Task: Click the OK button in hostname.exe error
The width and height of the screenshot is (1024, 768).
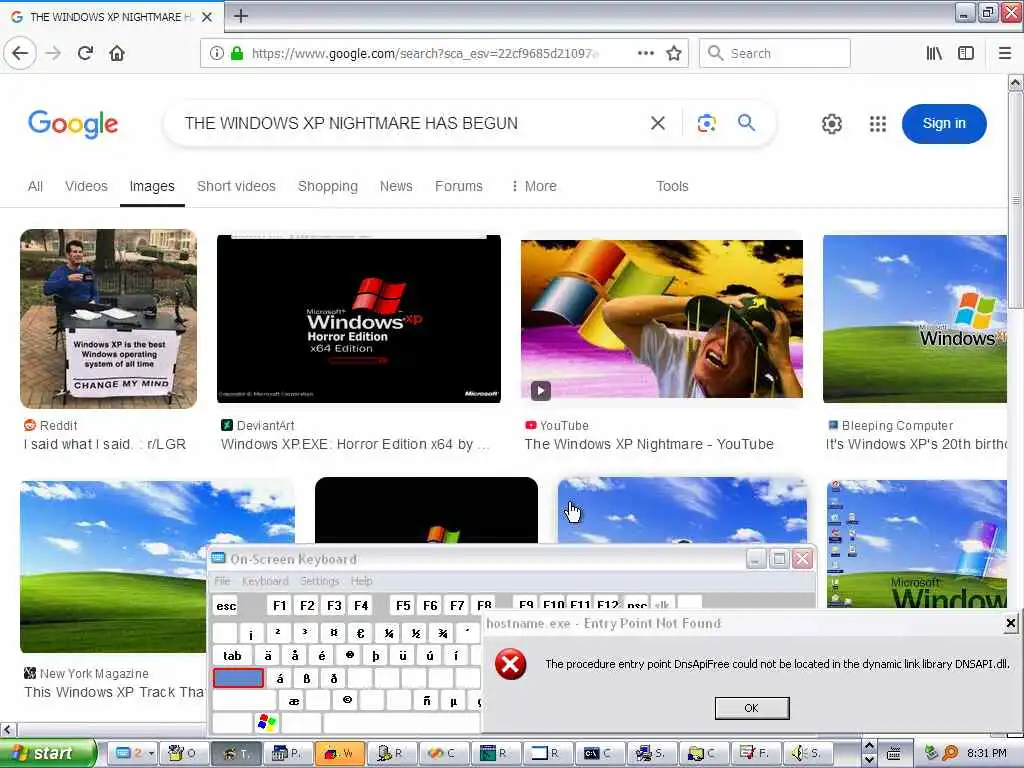Action: point(752,708)
